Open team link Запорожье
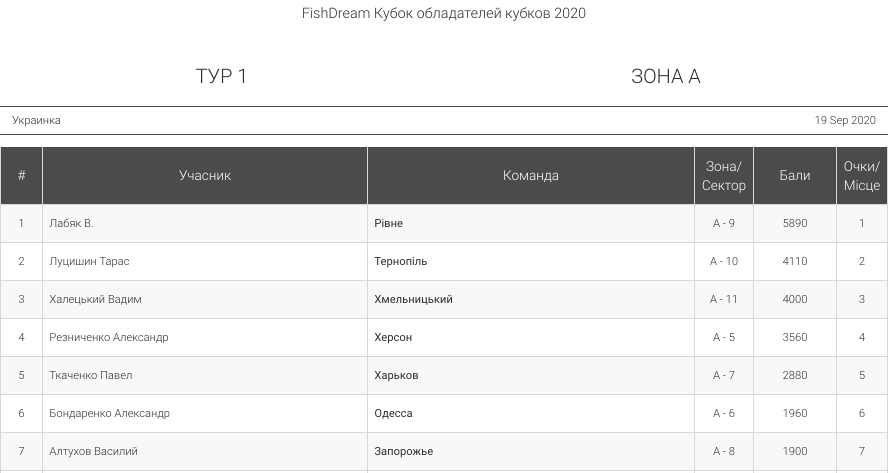The width and height of the screenshot is (889, 473). tap(404, 451)
